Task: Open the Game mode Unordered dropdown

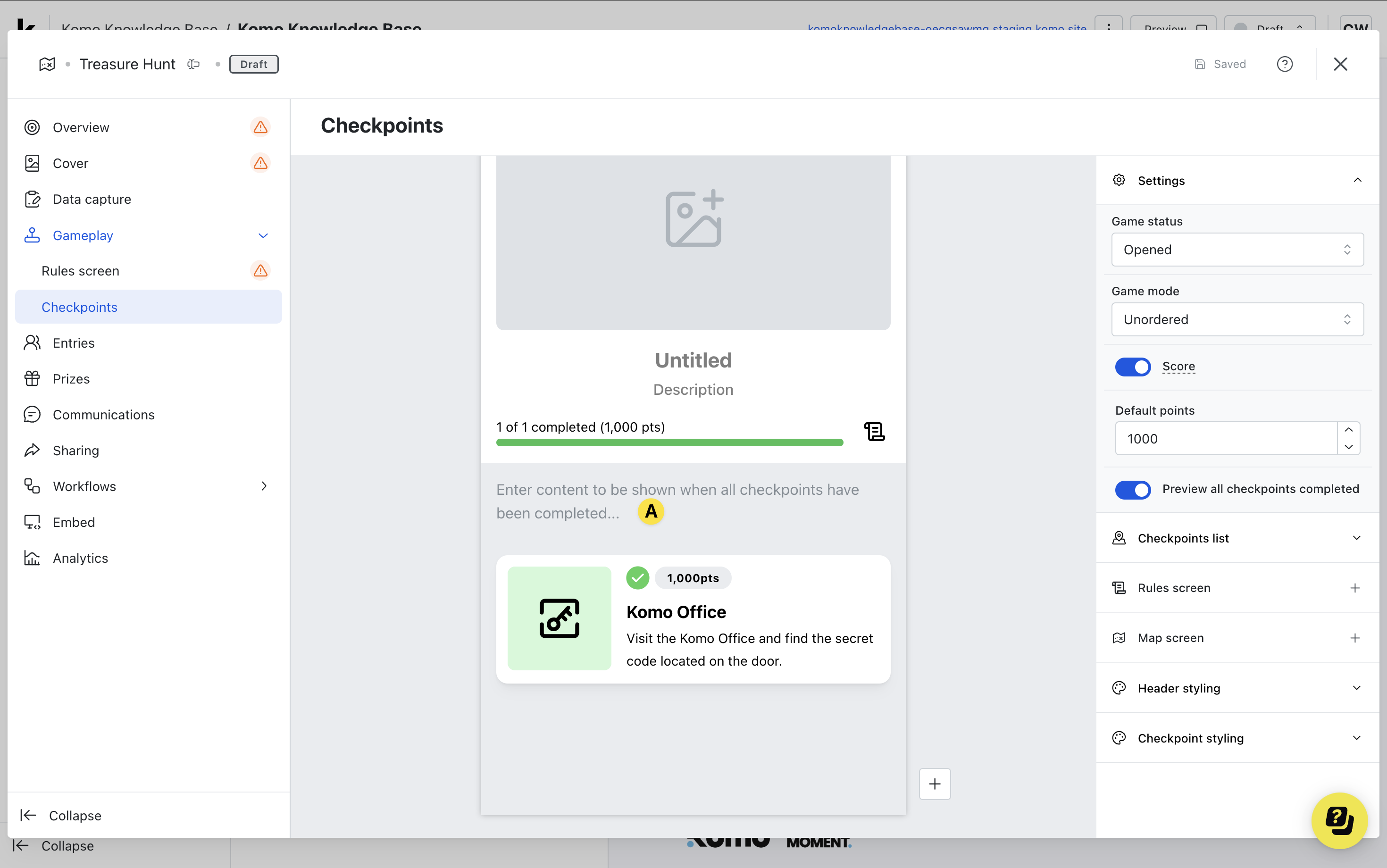Action: point(1237,319)
